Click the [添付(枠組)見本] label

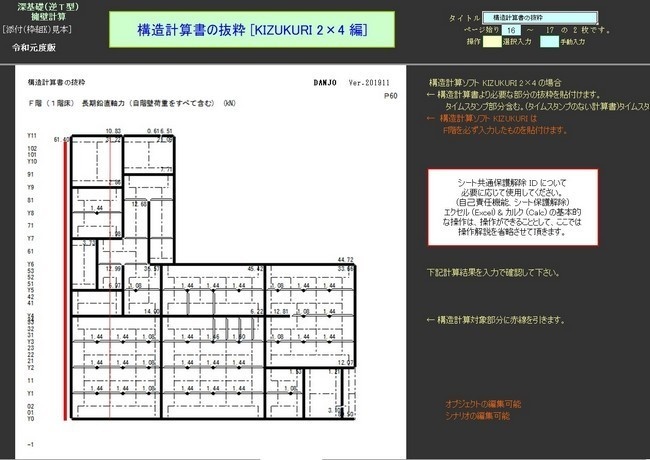click(37, 29)
